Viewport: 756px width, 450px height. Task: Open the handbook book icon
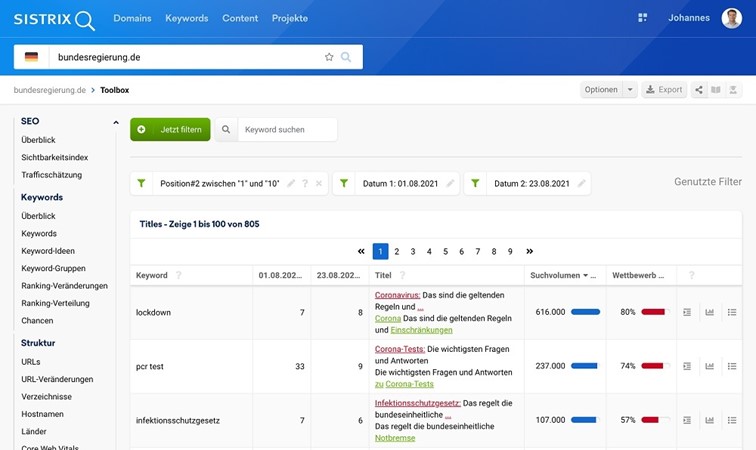(x=716, y=90)
